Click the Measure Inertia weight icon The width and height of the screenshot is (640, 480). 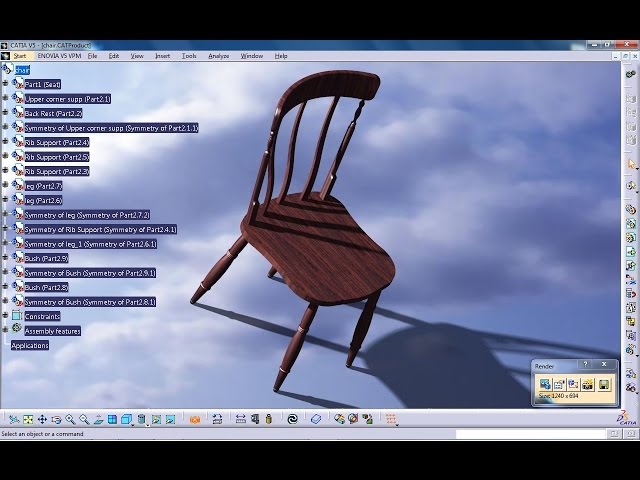269,419
